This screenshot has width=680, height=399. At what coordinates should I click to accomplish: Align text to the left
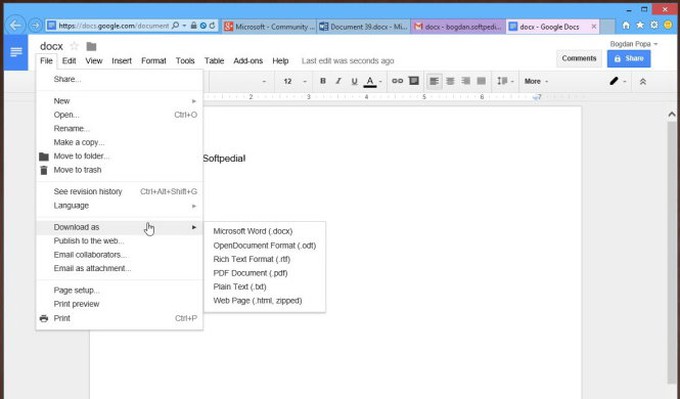434,81
